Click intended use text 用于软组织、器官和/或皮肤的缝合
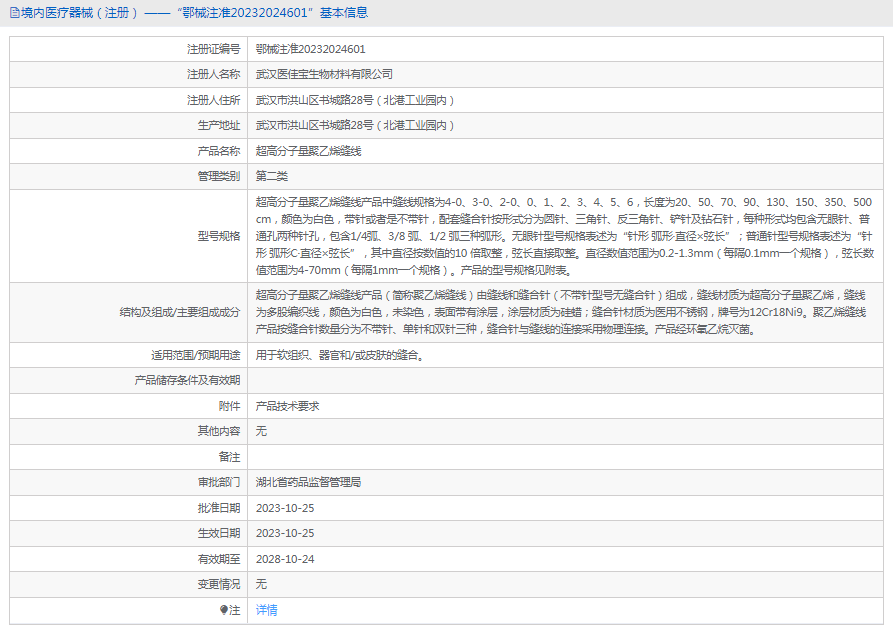893x633 pixels. (x=339, y=356)
